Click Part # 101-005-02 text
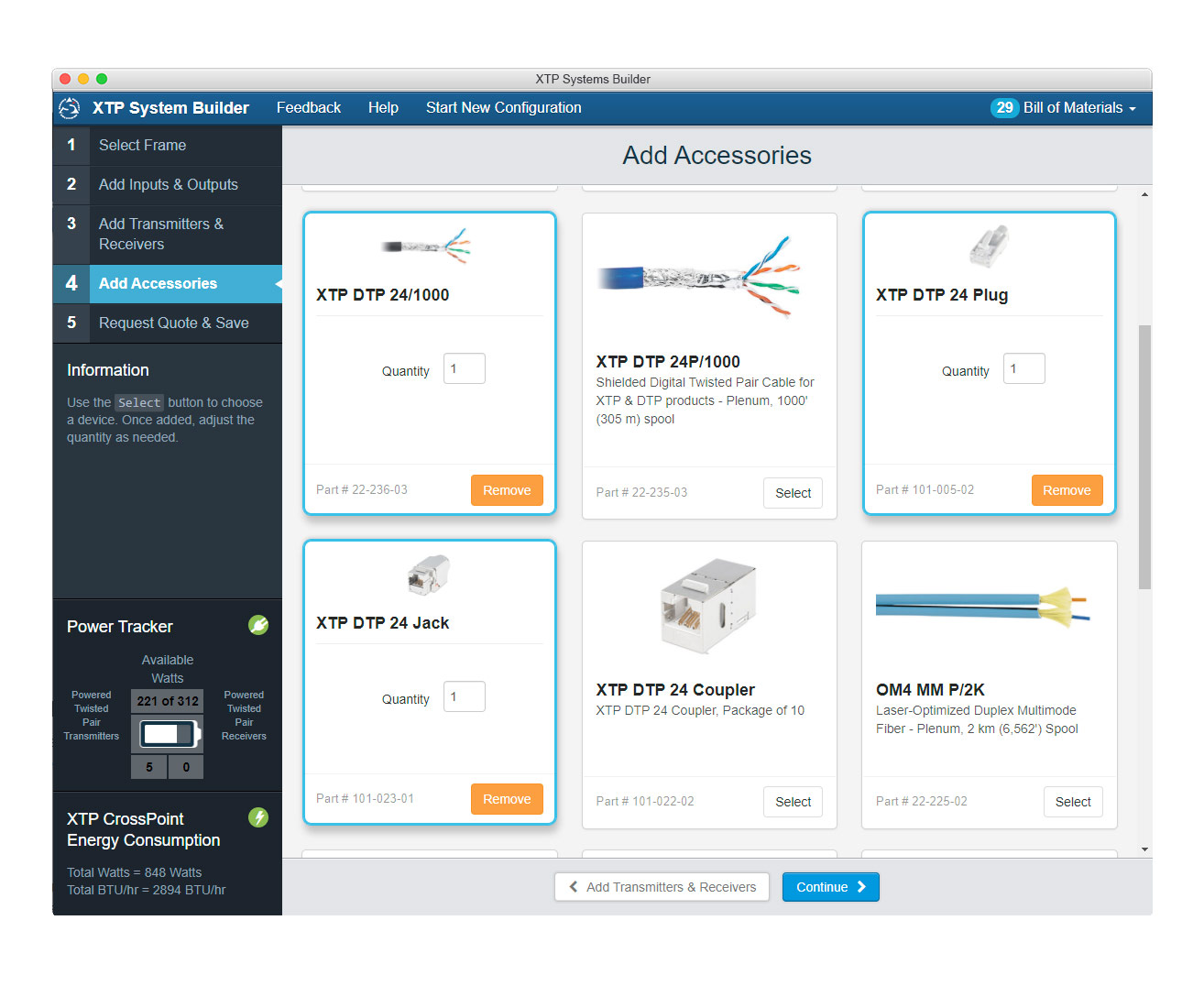The width and height of the screenshot is (1204, 986). tap(925, 489)
